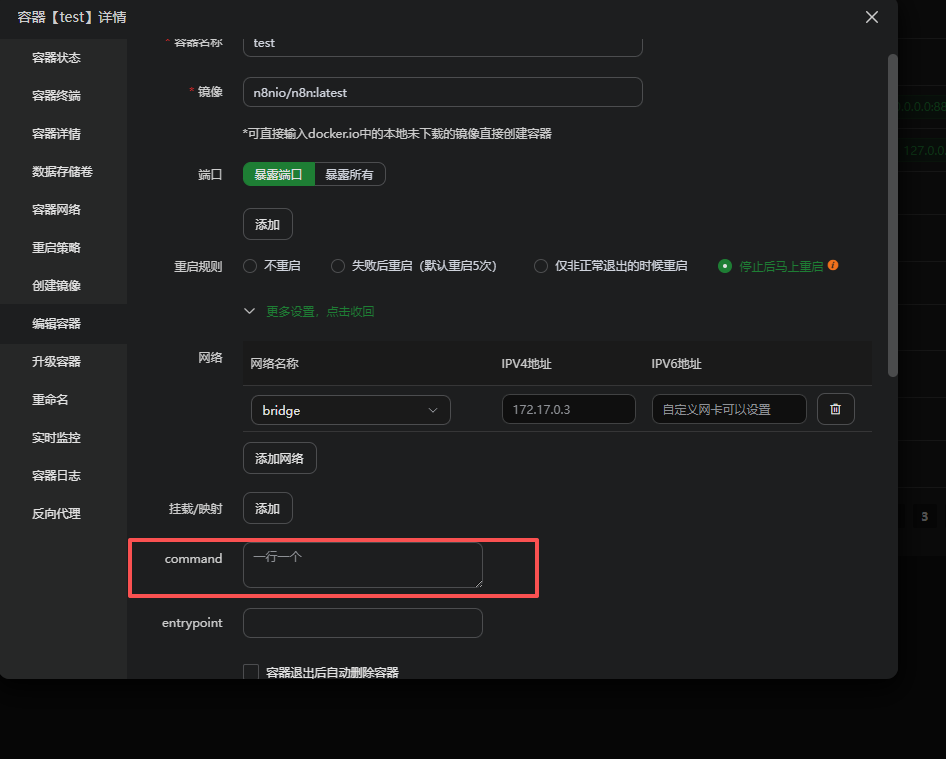The image size is (946, 759).
Task: Select the 暴露端口 port option
Action: pos(278,174)
